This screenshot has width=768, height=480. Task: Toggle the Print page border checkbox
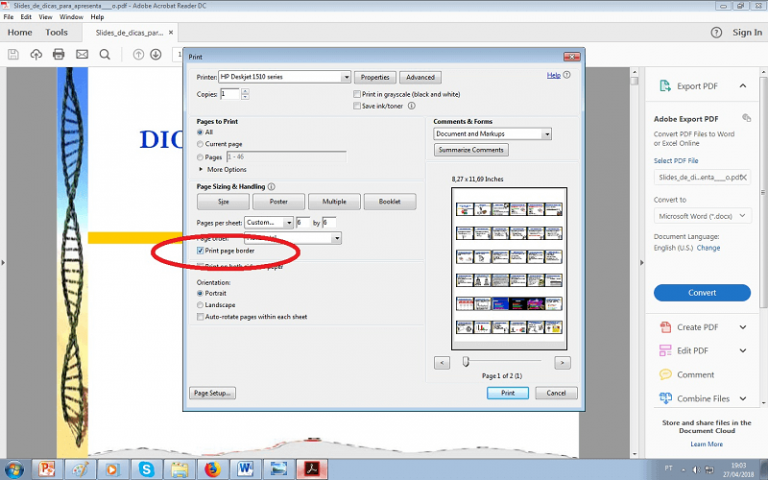pos(201,251)
